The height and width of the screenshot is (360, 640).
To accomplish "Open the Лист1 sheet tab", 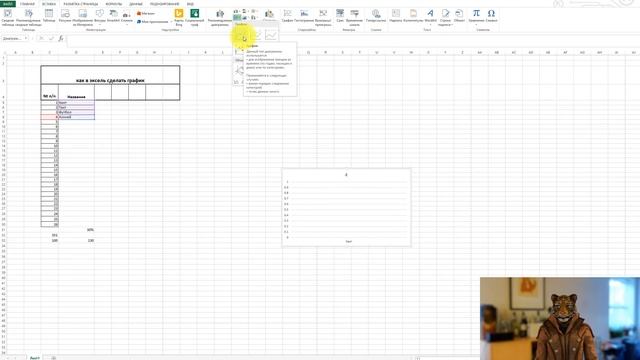I will (x=35, y=358).
